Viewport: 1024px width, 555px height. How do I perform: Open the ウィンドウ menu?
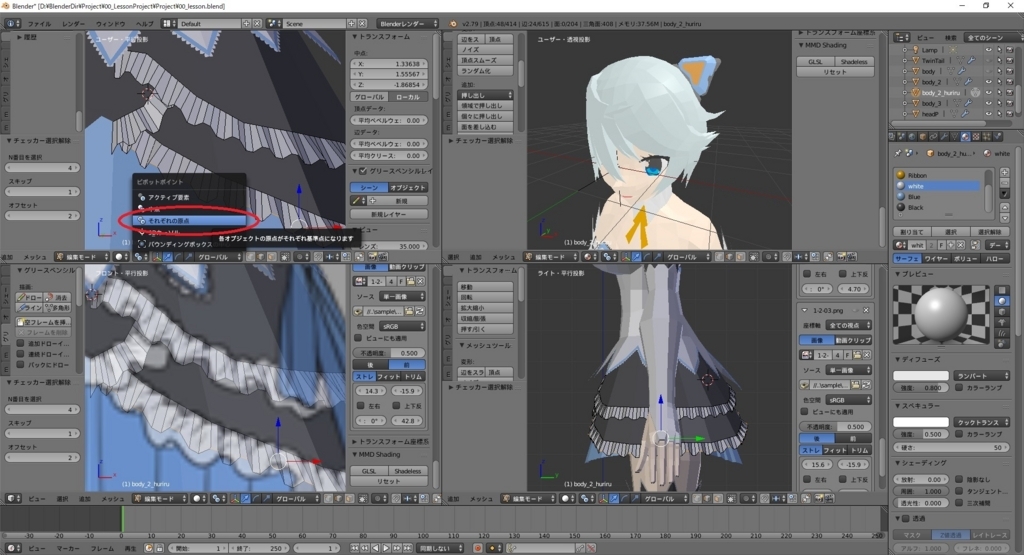[x=110, y=24]
